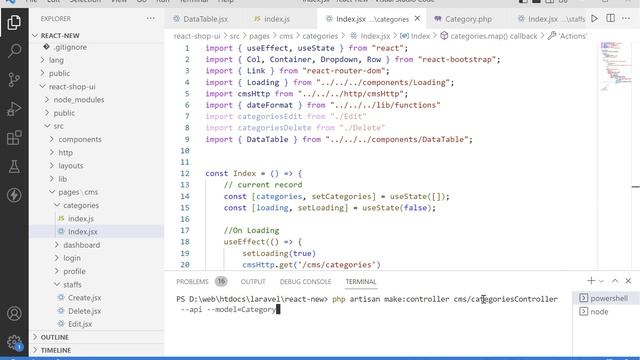Open Explorer more actions ellipsis
Screen dimensions: 640x360
[151, 19]
